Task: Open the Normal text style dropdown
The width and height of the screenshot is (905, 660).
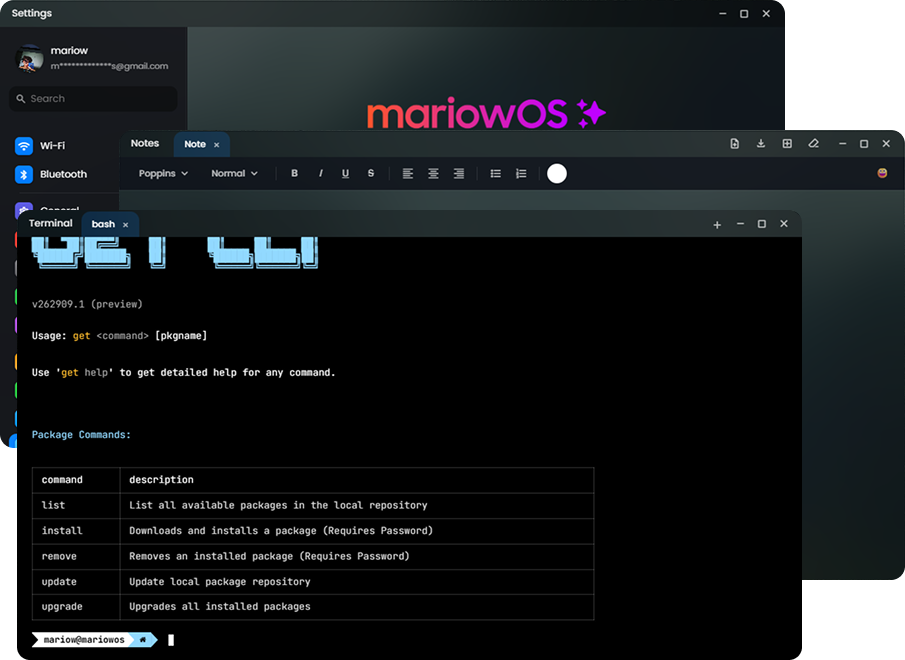Action: click(234, 173)
